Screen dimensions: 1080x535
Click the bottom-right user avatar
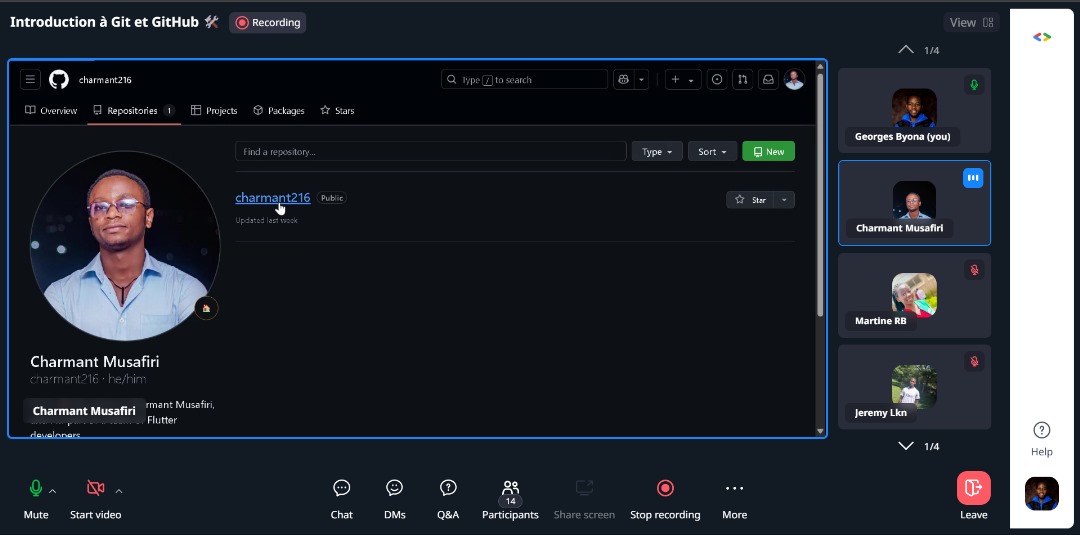[1042, 494]
